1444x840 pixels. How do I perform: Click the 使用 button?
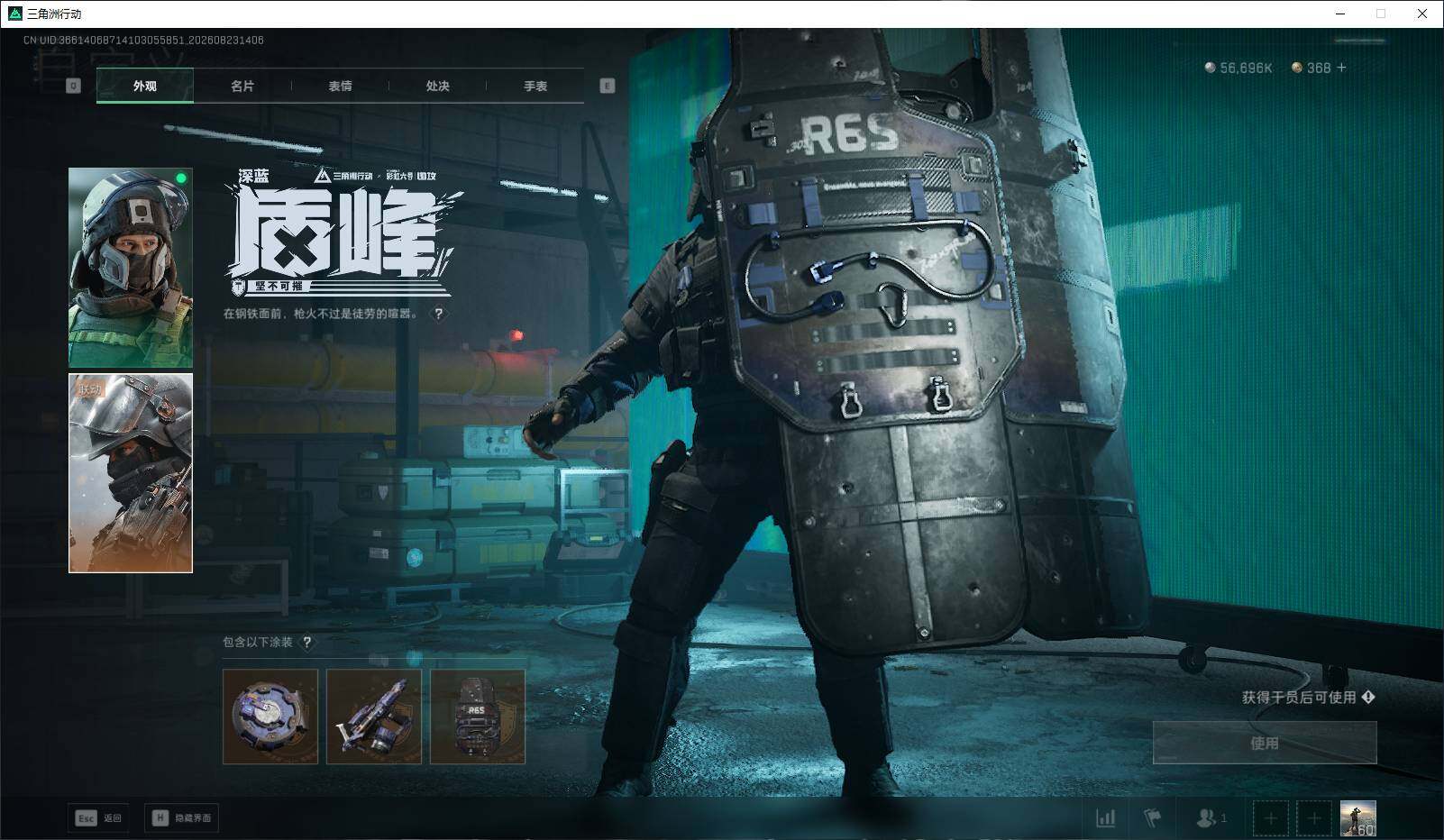pyautogui.click(x=1265, y=743)
